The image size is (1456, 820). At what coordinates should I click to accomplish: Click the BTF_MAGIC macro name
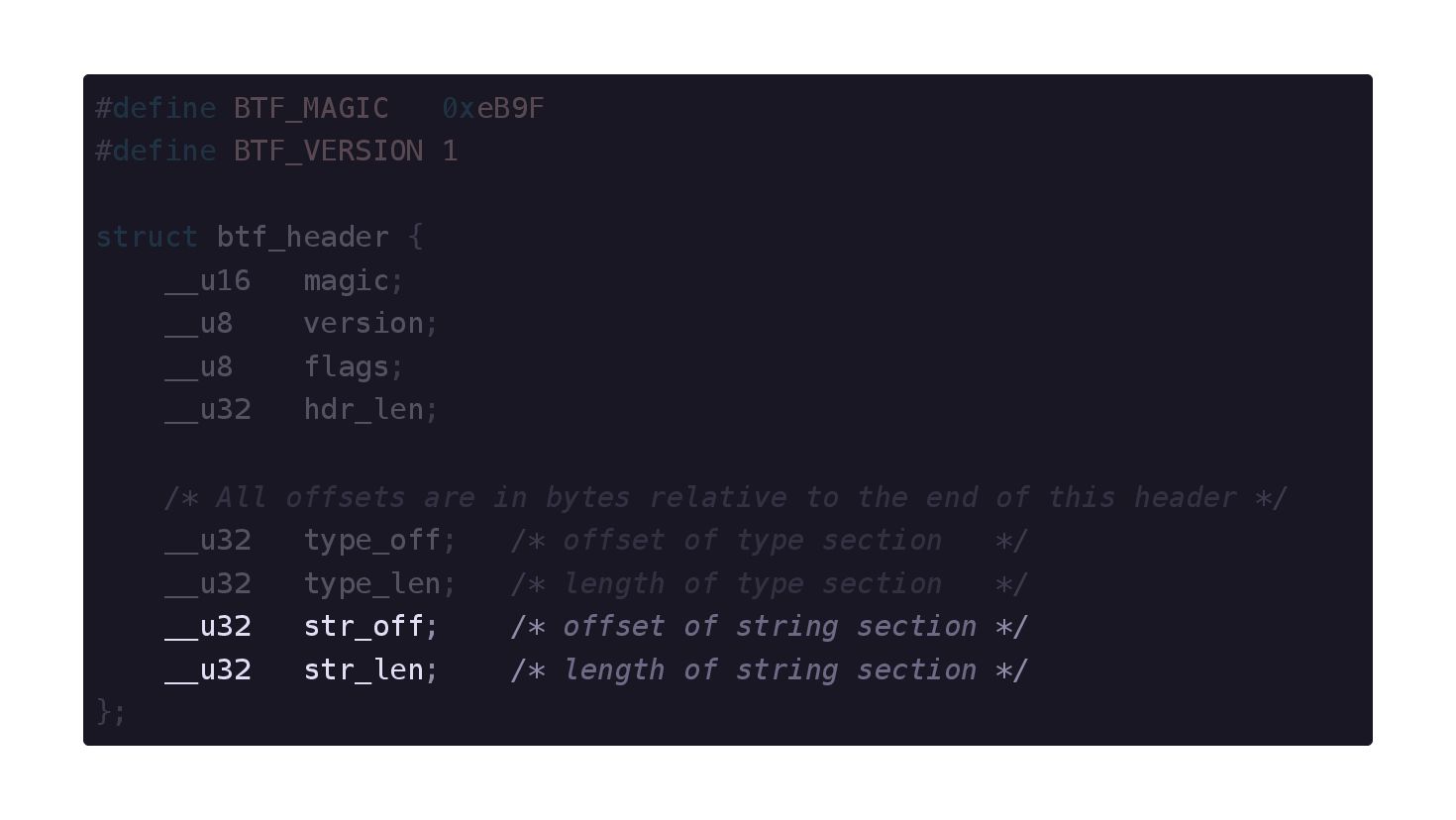pyautogui.click(x=311, y=108)
